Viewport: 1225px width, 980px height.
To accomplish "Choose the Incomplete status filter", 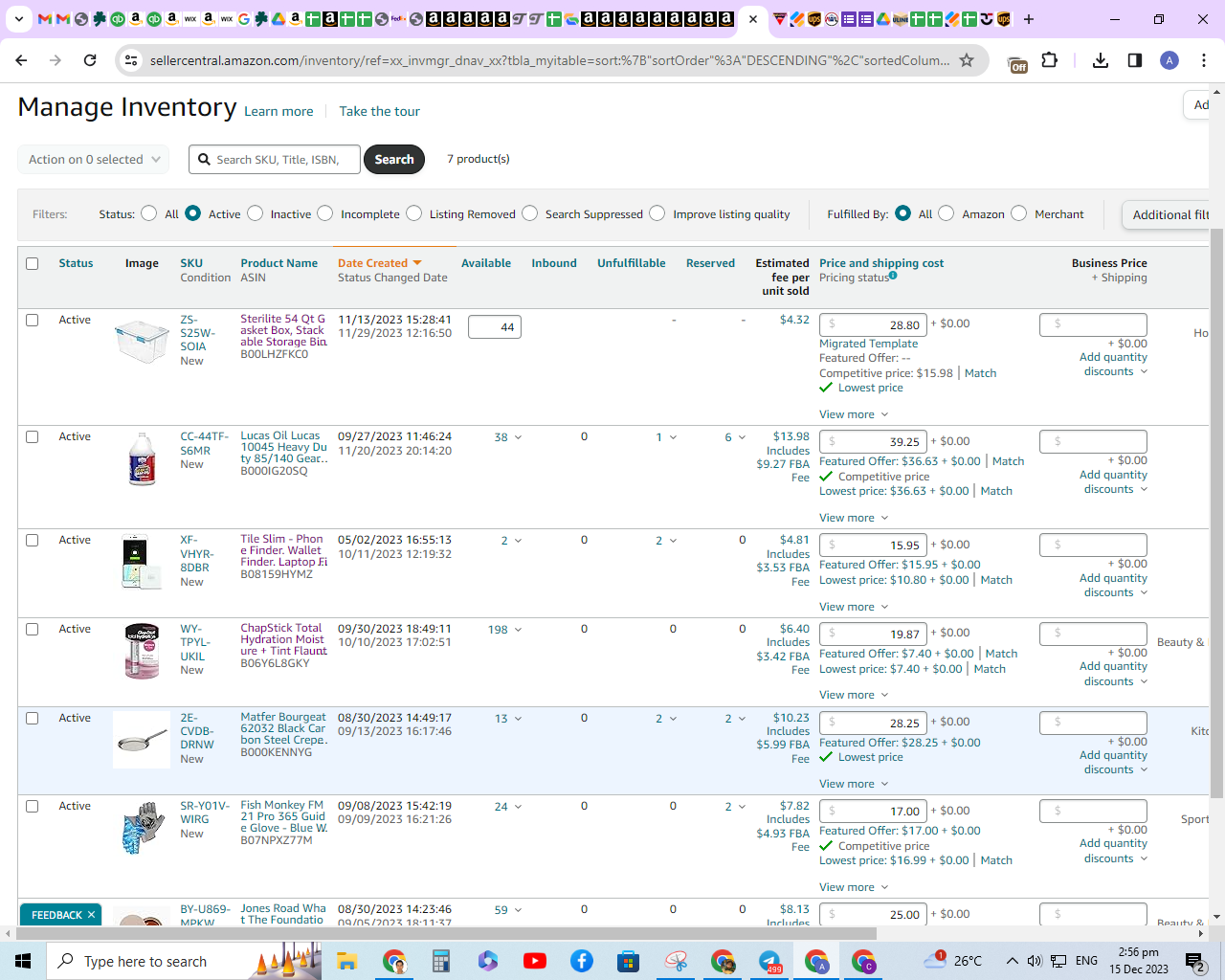I will pos(325,213).
